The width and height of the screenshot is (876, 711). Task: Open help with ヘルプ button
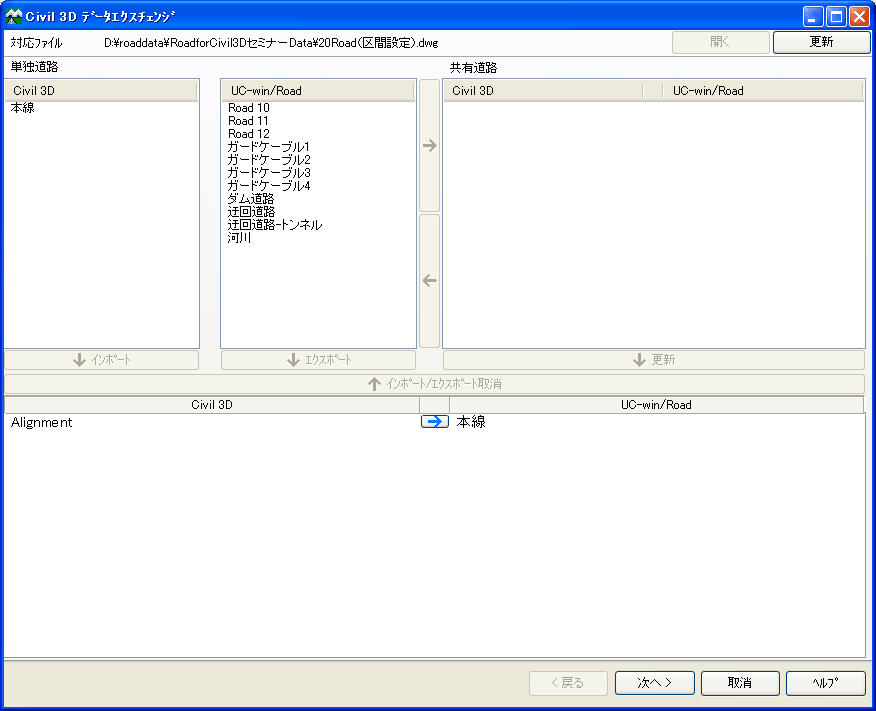click(x=826, y=683)
